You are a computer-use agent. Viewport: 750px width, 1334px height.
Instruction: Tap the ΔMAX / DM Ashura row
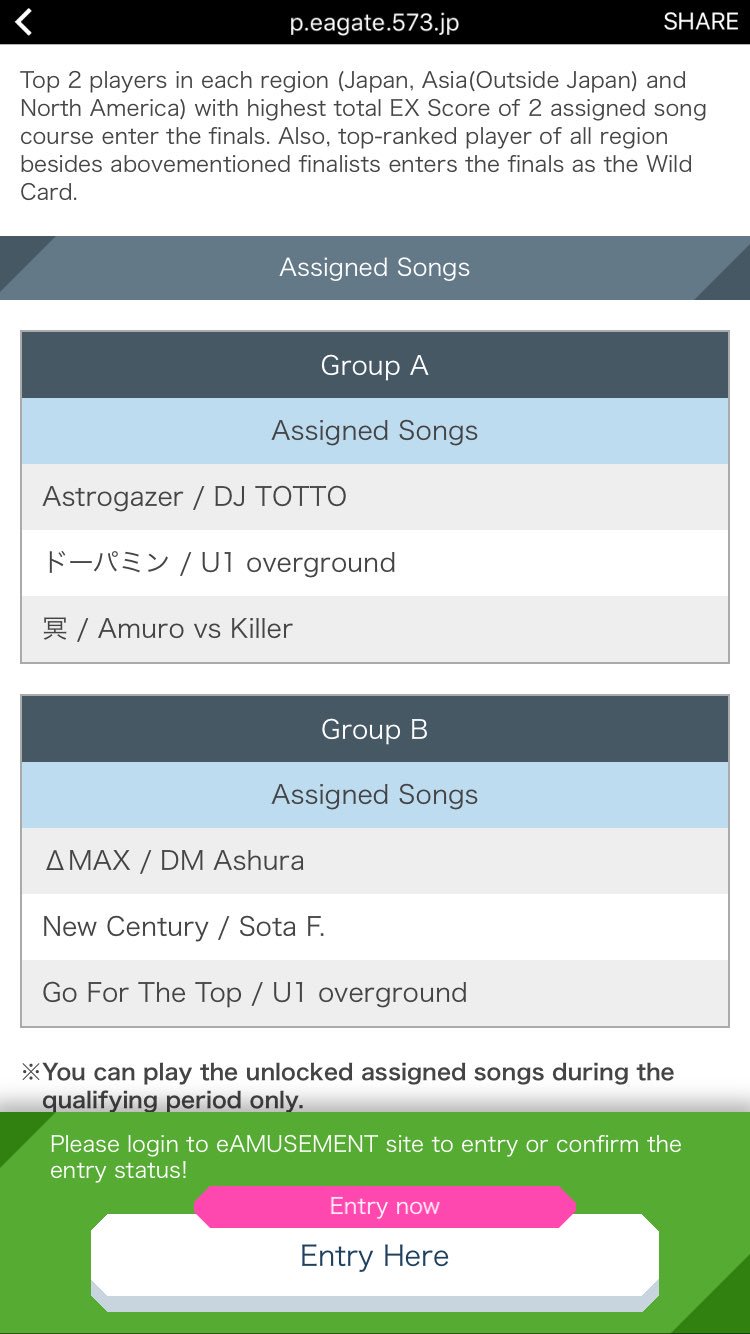tap(375, 861)
